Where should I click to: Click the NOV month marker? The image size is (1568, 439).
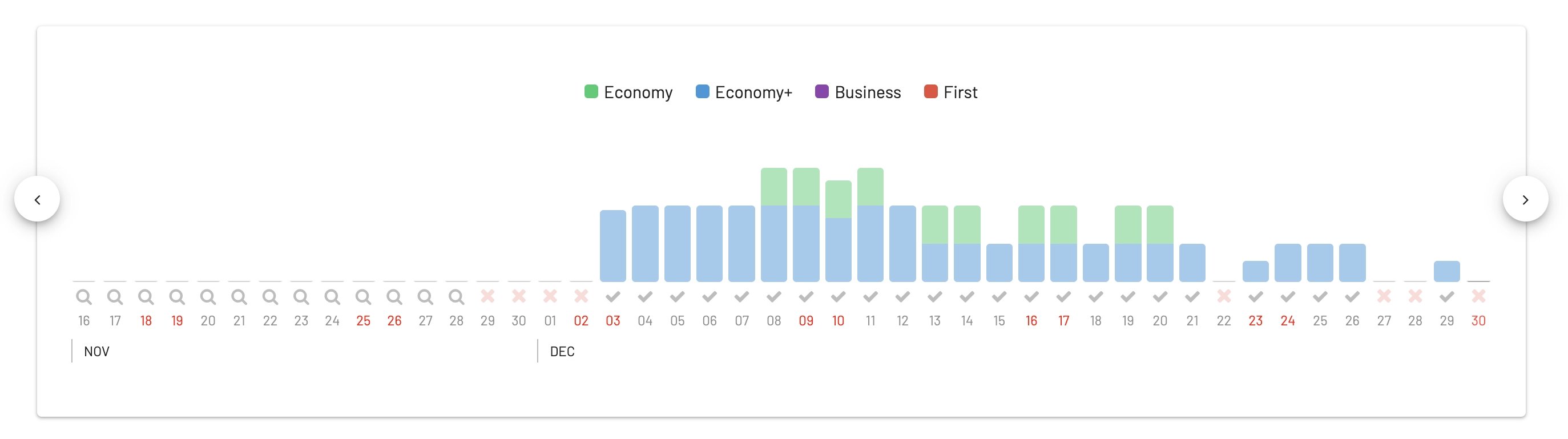[x=97, y=352]
